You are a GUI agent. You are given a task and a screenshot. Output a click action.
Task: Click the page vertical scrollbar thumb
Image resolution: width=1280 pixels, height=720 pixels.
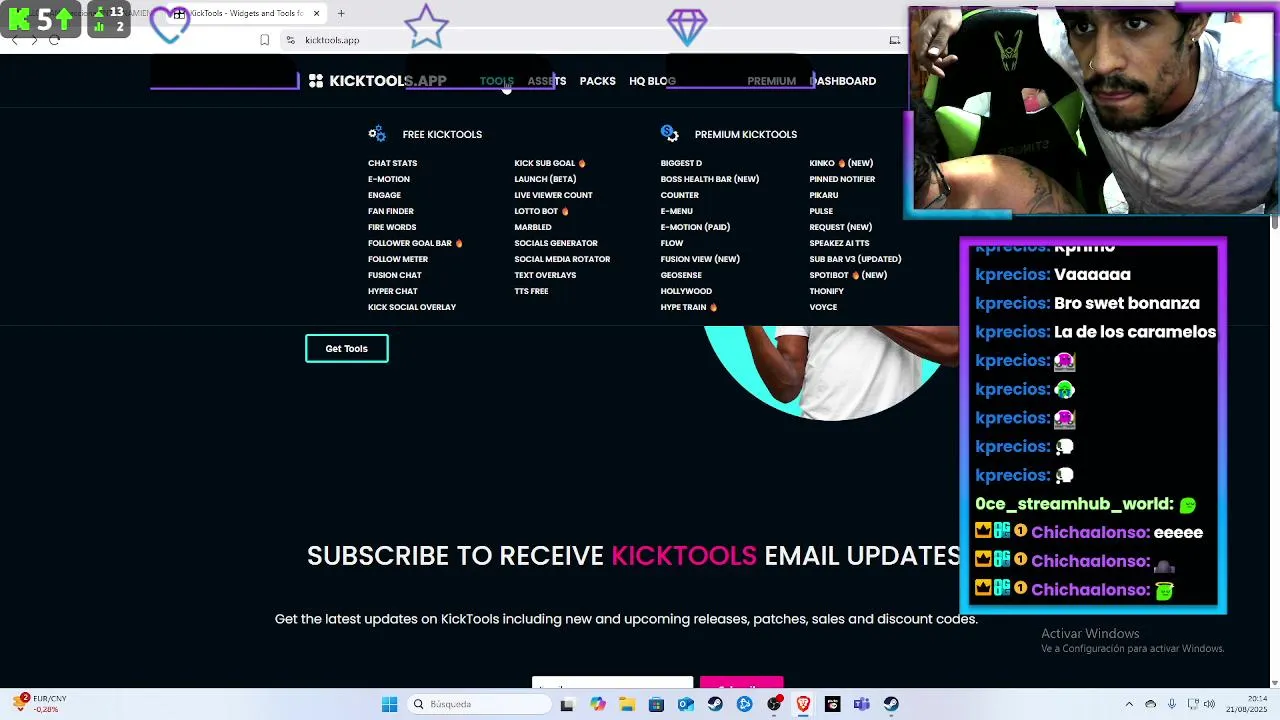(x=1274, y=223)
